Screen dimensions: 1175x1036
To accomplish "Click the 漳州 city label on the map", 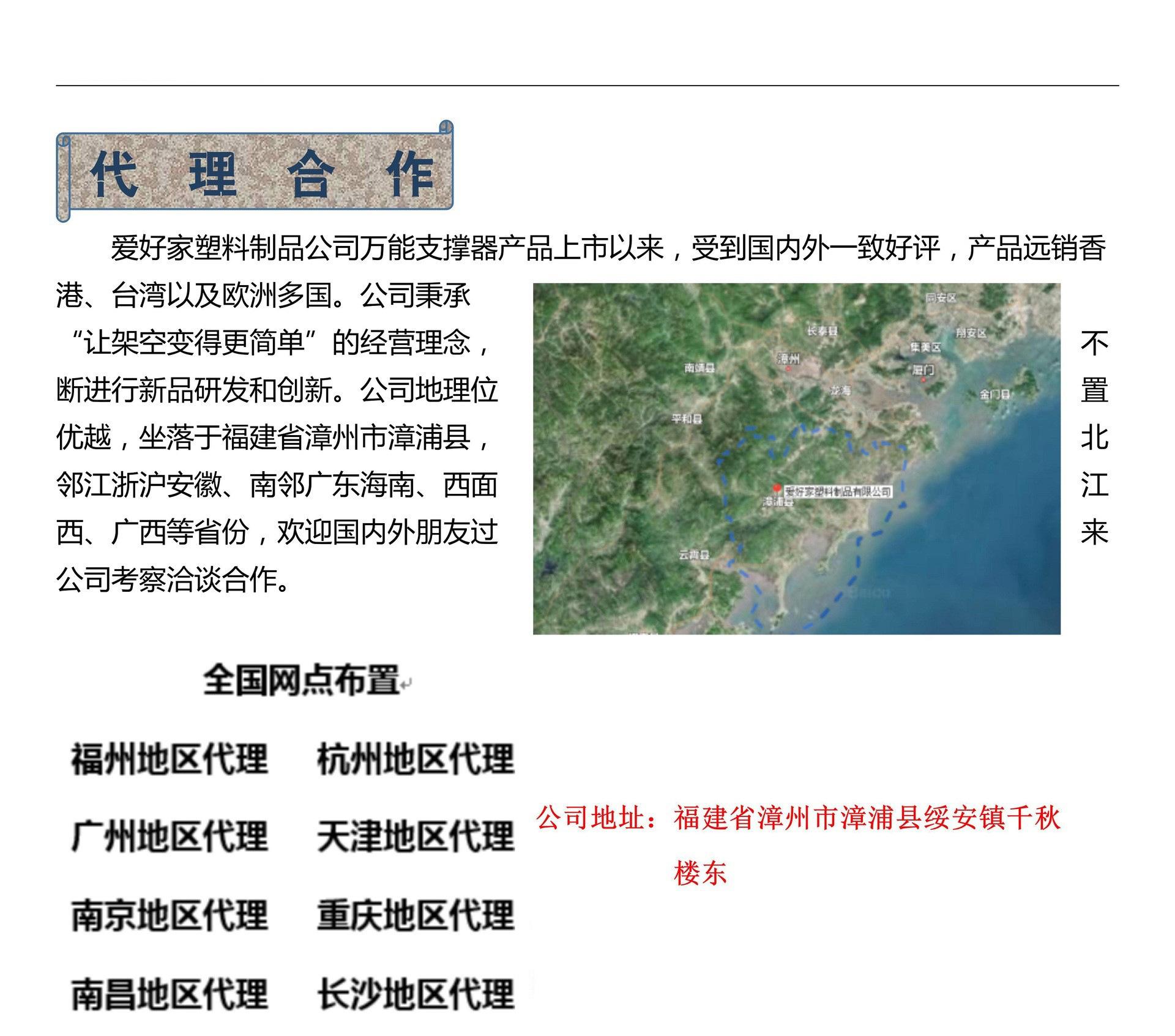I will pos(788,359).
